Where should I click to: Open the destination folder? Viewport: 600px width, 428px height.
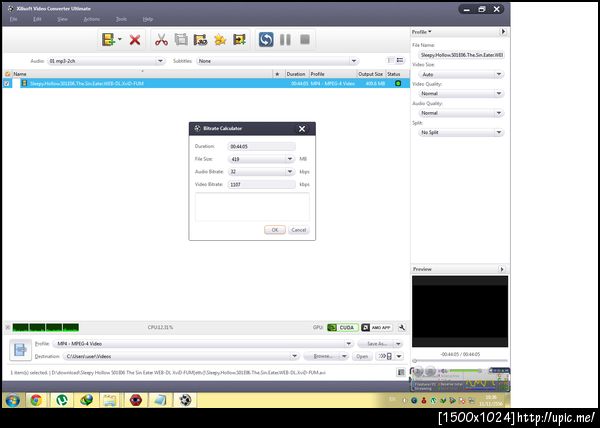pyautogui.click(x=362, y=356)
